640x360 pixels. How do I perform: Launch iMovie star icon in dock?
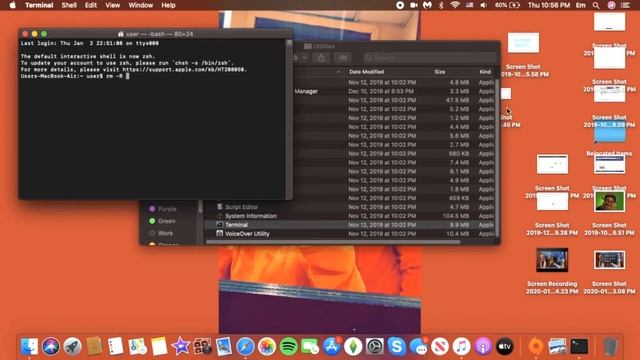(180, 347)
